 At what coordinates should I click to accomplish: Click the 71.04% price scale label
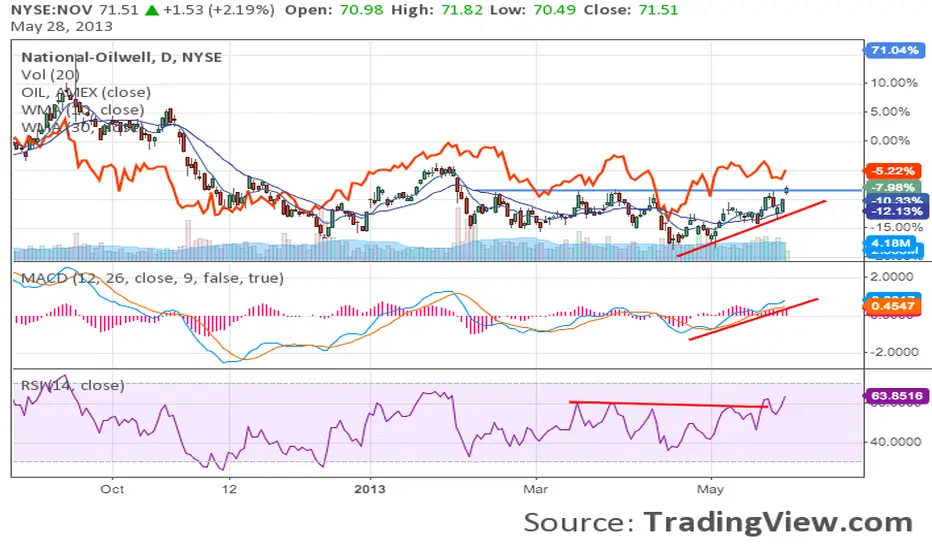click(x=895, y=50)
